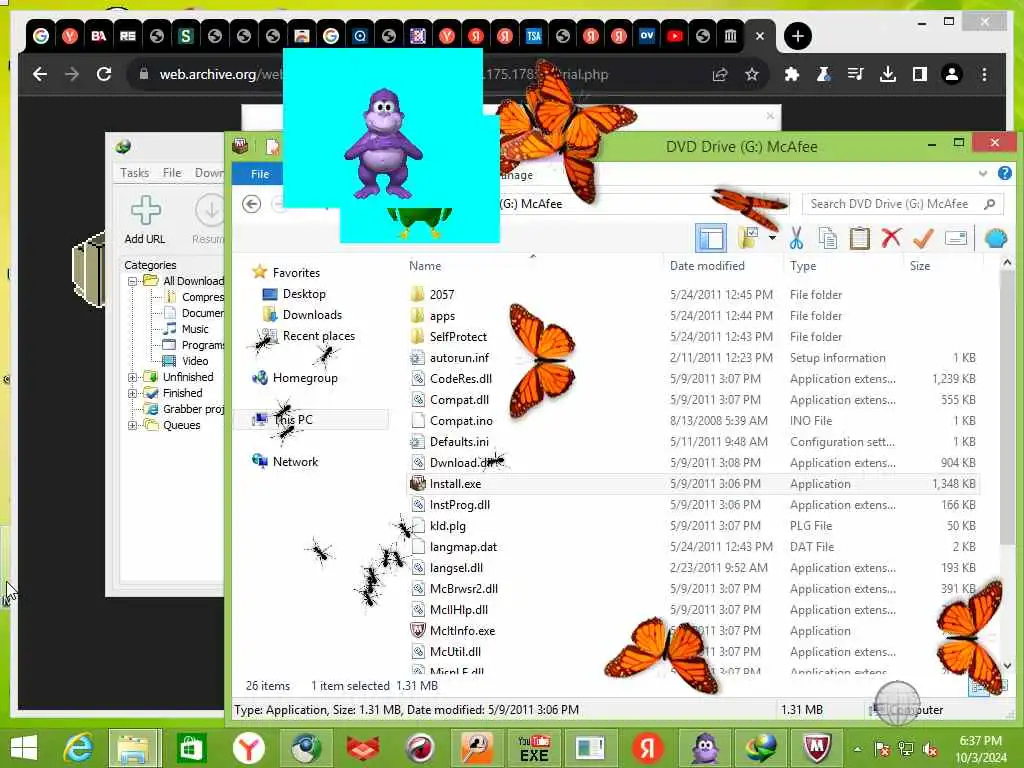Open Chrome three-dot menu

[x=984, y=74]
